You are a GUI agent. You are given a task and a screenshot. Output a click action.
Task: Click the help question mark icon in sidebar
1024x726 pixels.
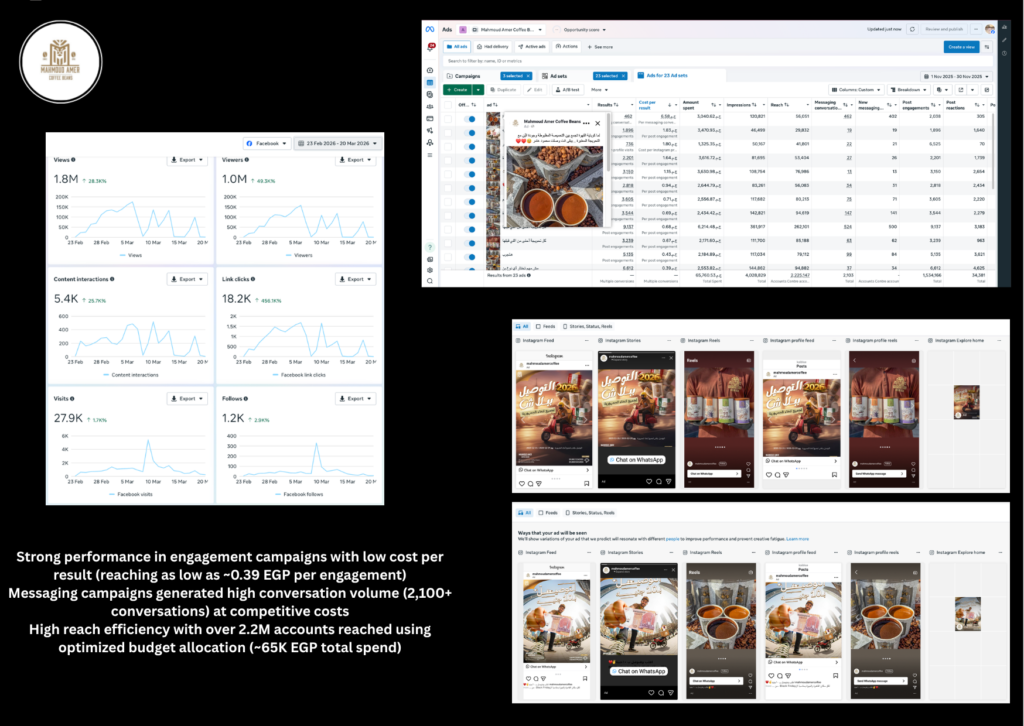(x=430, y=246)
